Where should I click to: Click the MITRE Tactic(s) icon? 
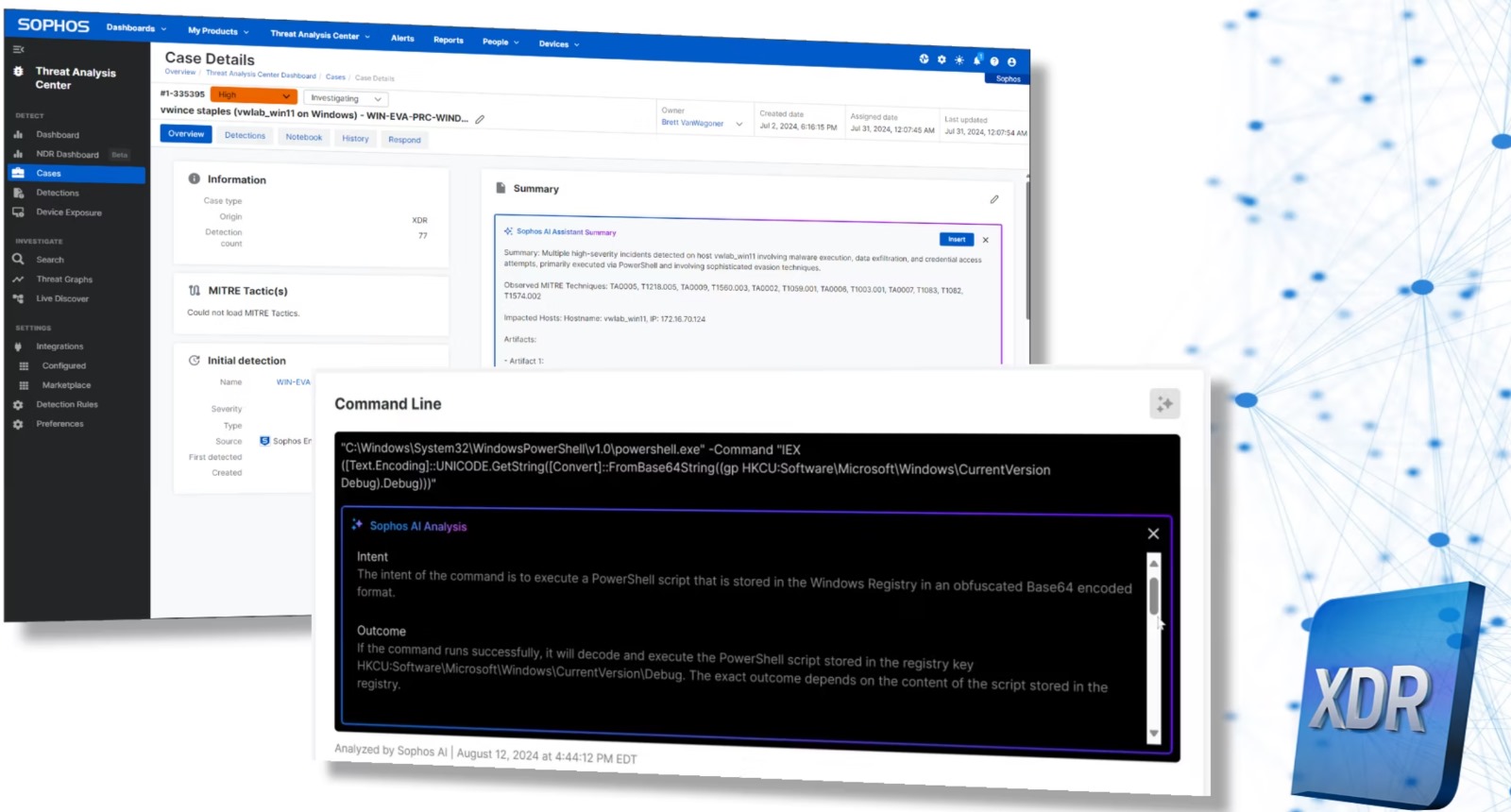[x=194, y=291]
